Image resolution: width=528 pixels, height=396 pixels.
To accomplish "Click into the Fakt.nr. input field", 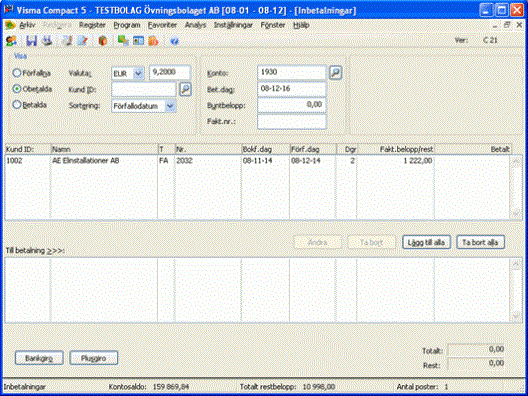I will point(292,122).
